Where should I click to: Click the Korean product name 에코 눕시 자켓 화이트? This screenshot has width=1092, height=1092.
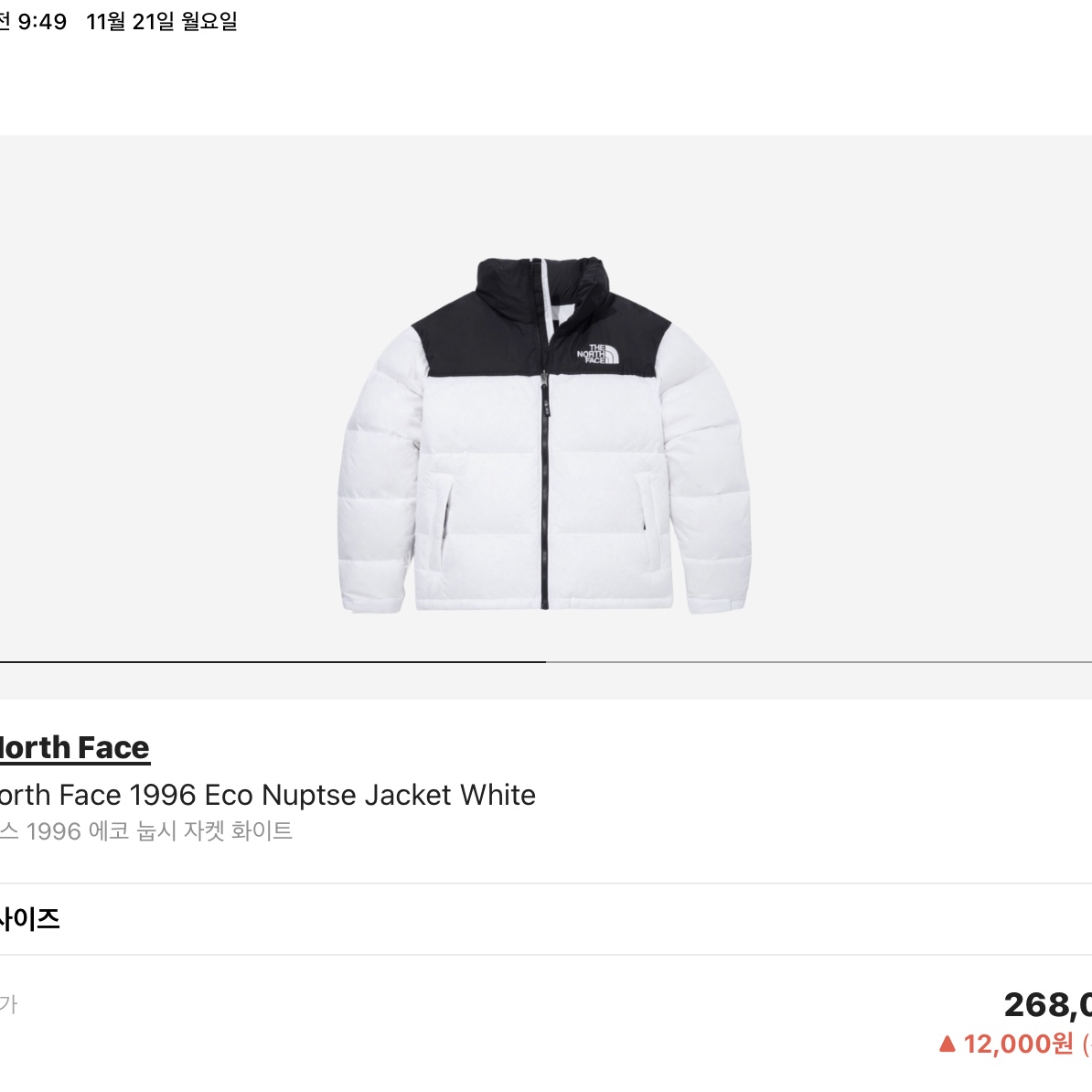(x=190, y=830)
